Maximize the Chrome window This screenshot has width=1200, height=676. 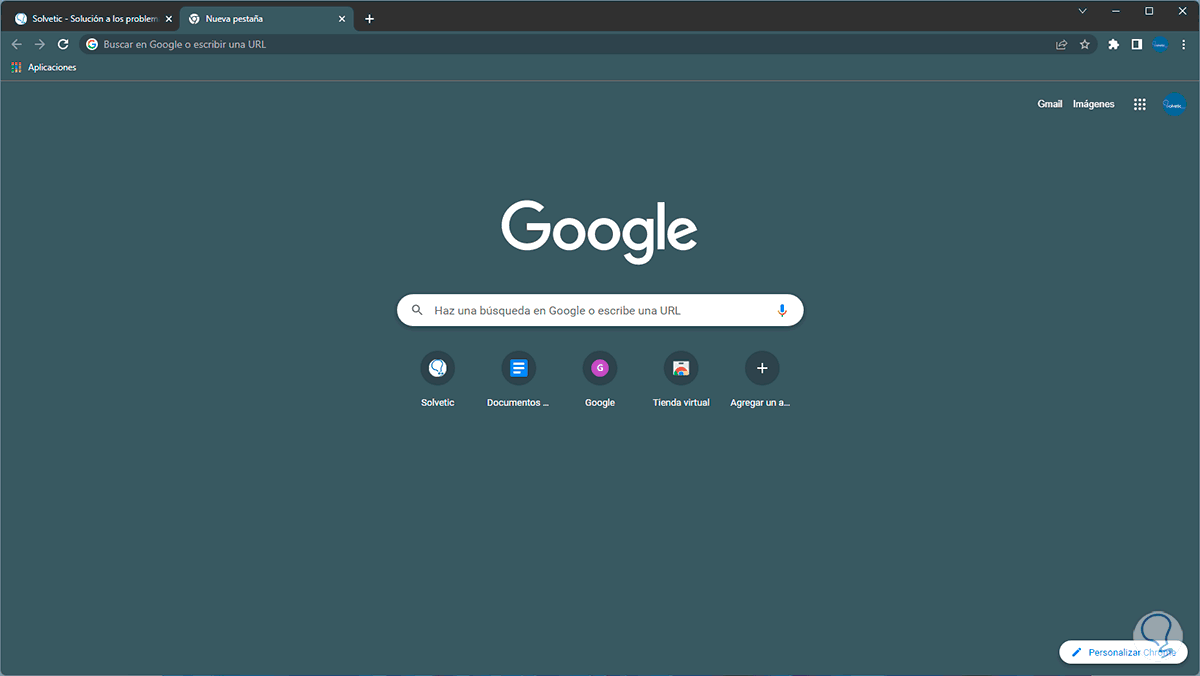pos(1149,11)
